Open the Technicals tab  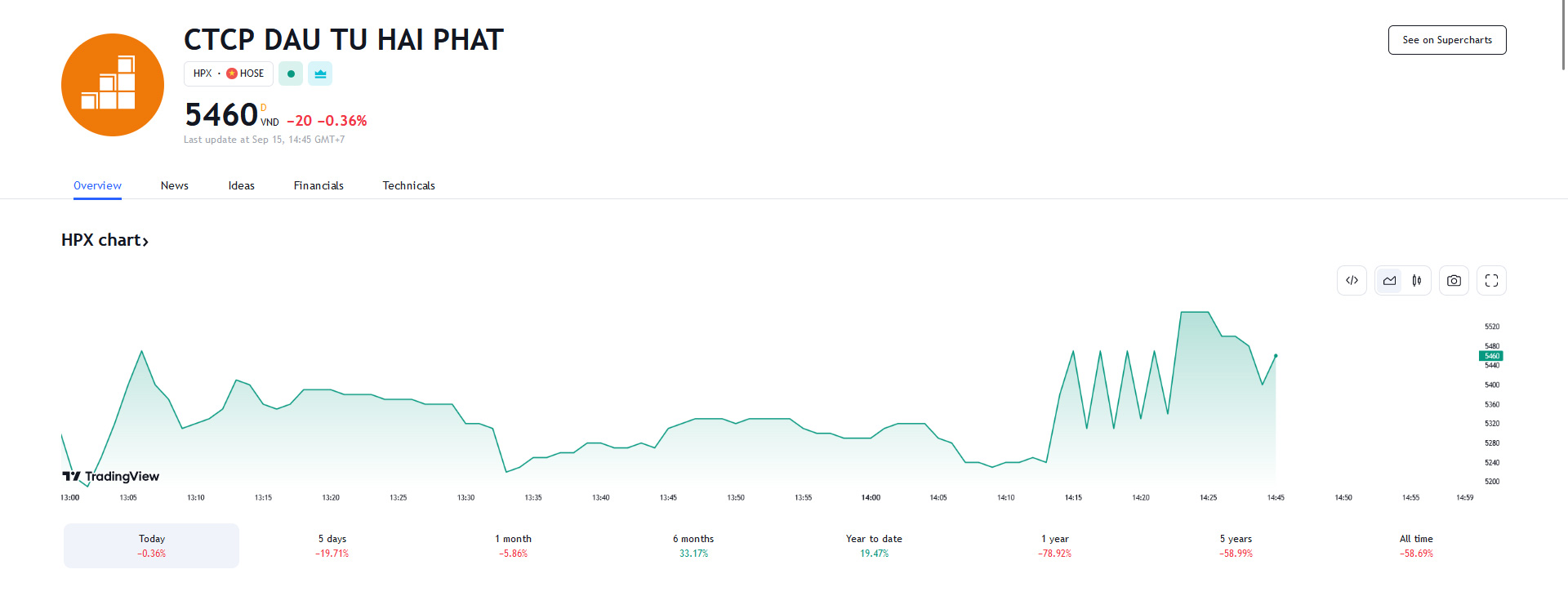coord(408,185)
